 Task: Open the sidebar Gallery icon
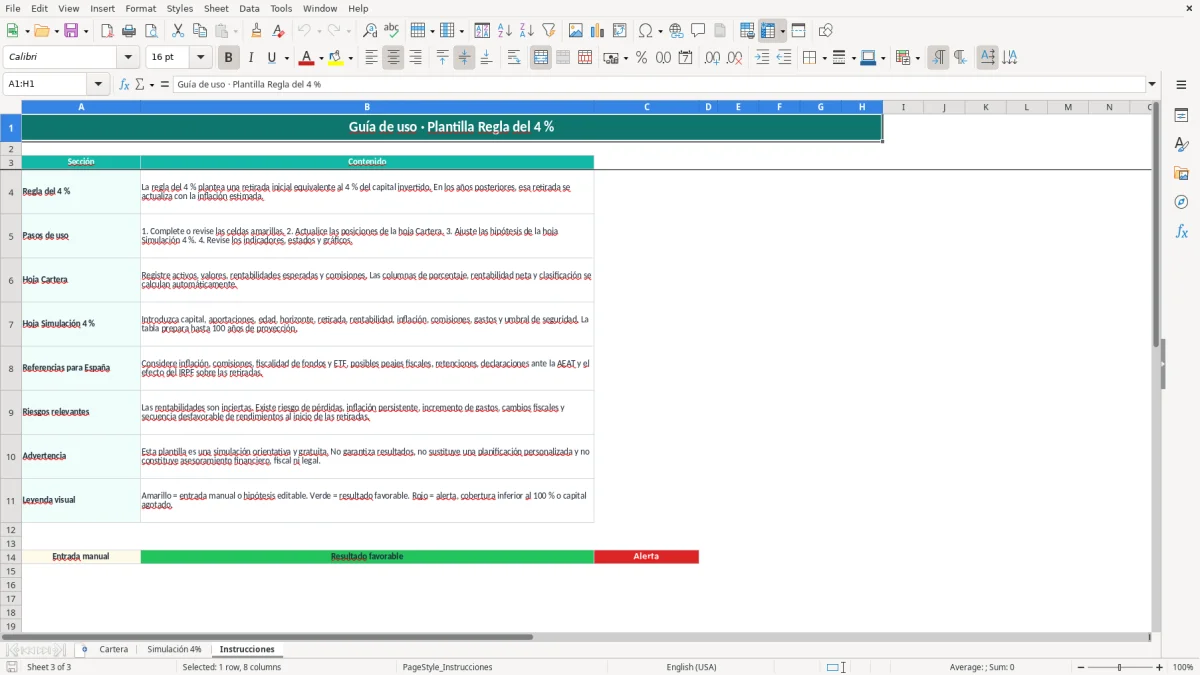pyautogui.click(x=1181, y=173)
